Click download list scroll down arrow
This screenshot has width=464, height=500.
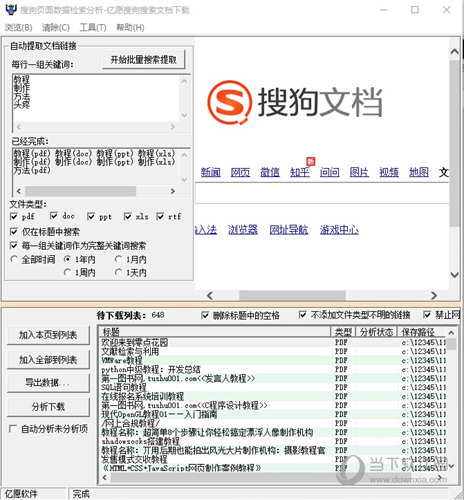pyautogui.click(x=451, y=466)
